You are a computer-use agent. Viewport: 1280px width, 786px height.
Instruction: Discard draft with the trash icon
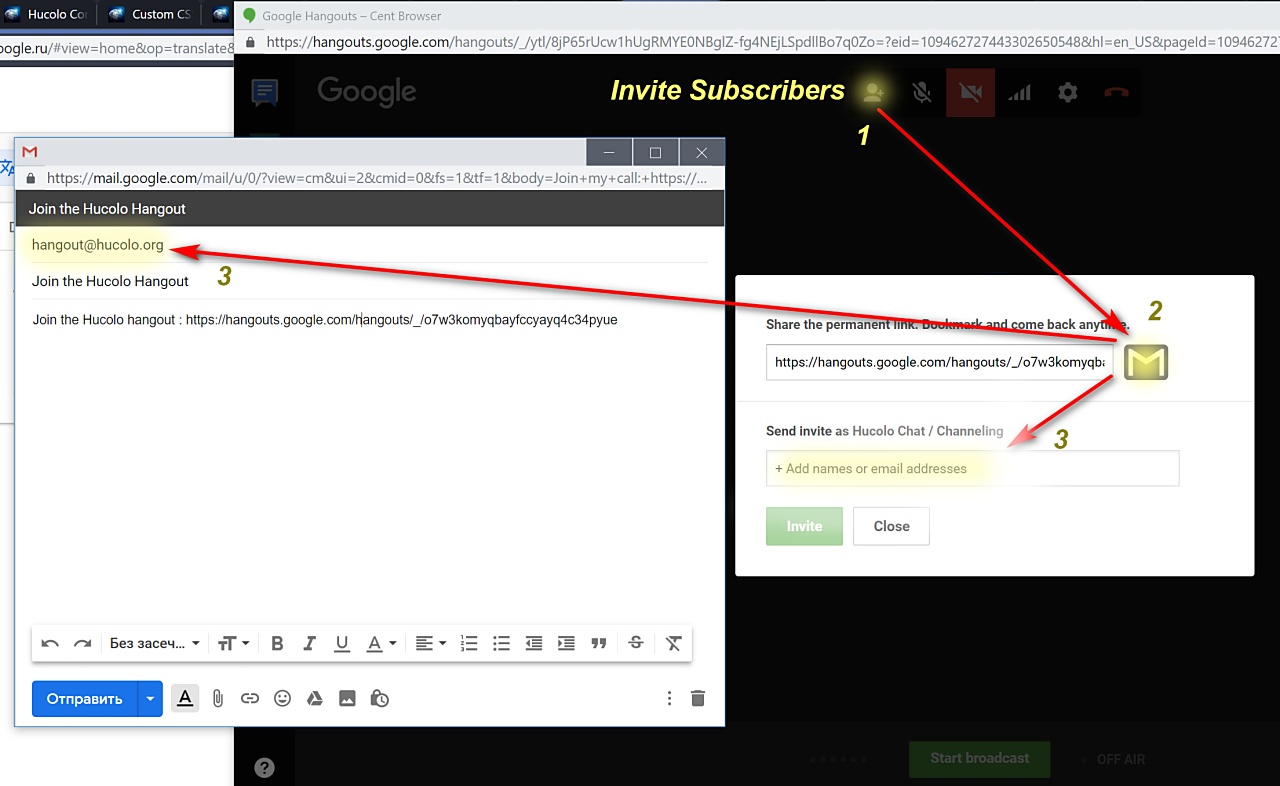tap(698, 699)
